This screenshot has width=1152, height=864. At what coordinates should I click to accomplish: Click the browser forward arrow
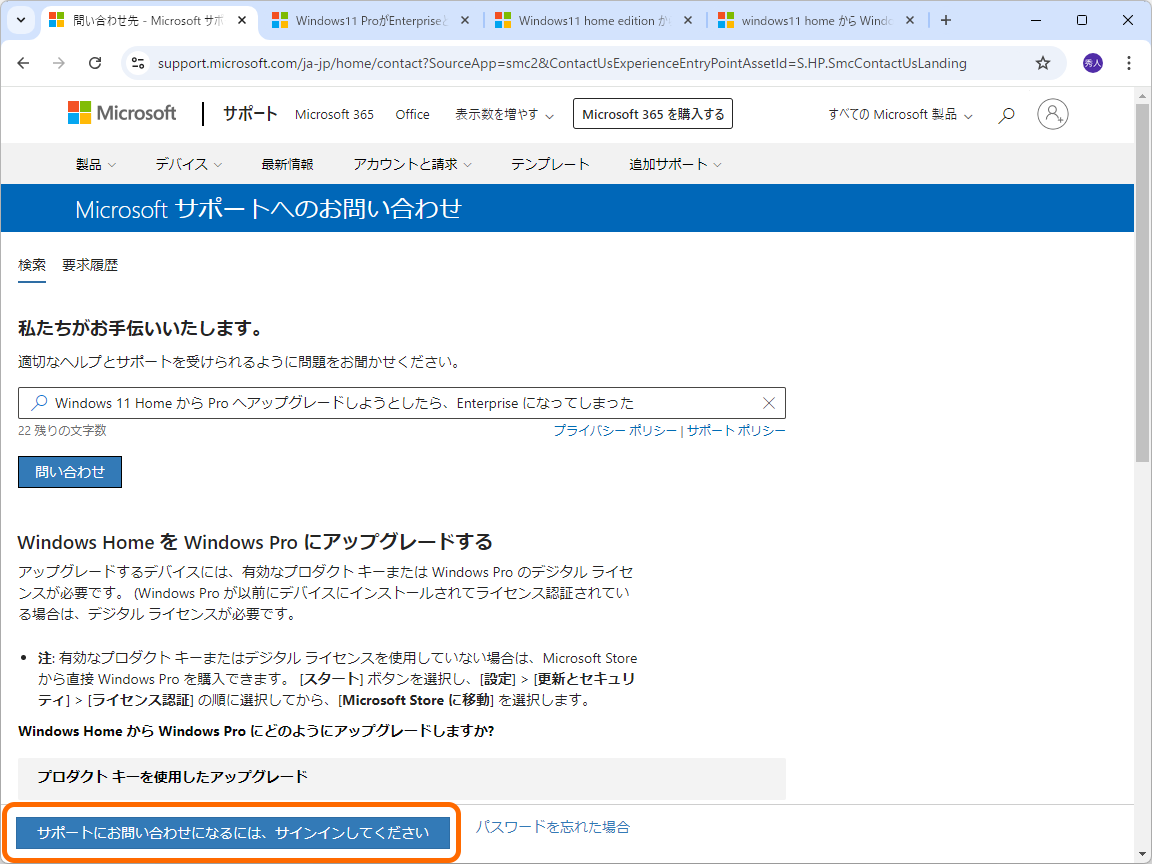59,62
